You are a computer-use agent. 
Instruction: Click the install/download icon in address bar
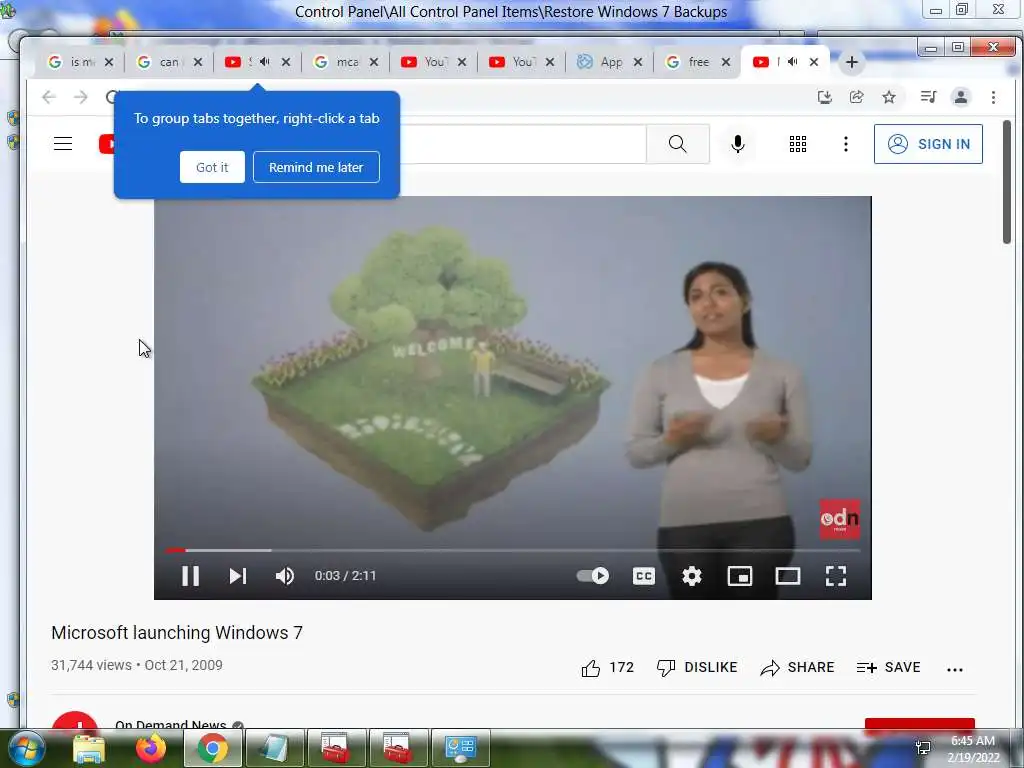[825, 97]
